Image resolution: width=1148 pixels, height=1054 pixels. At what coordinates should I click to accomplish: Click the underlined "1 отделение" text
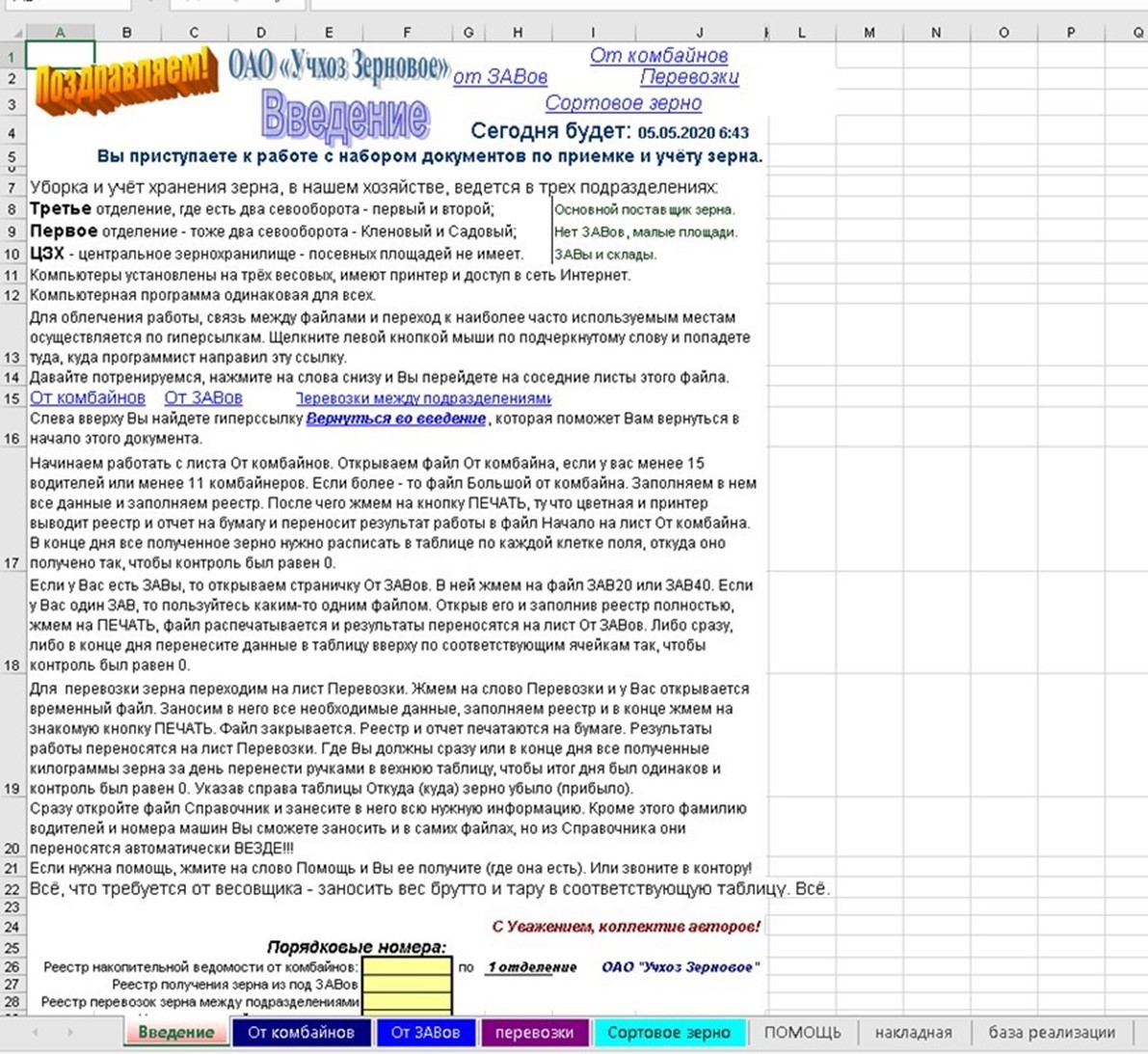point(532,967)
